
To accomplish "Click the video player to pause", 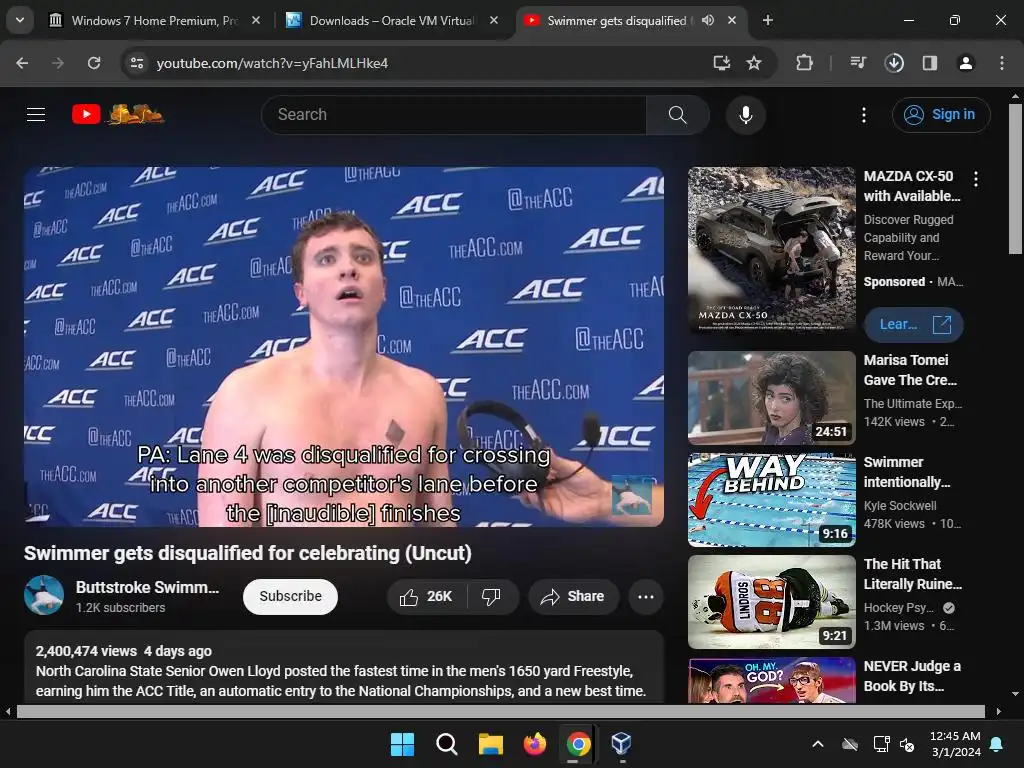I will 344,347.
